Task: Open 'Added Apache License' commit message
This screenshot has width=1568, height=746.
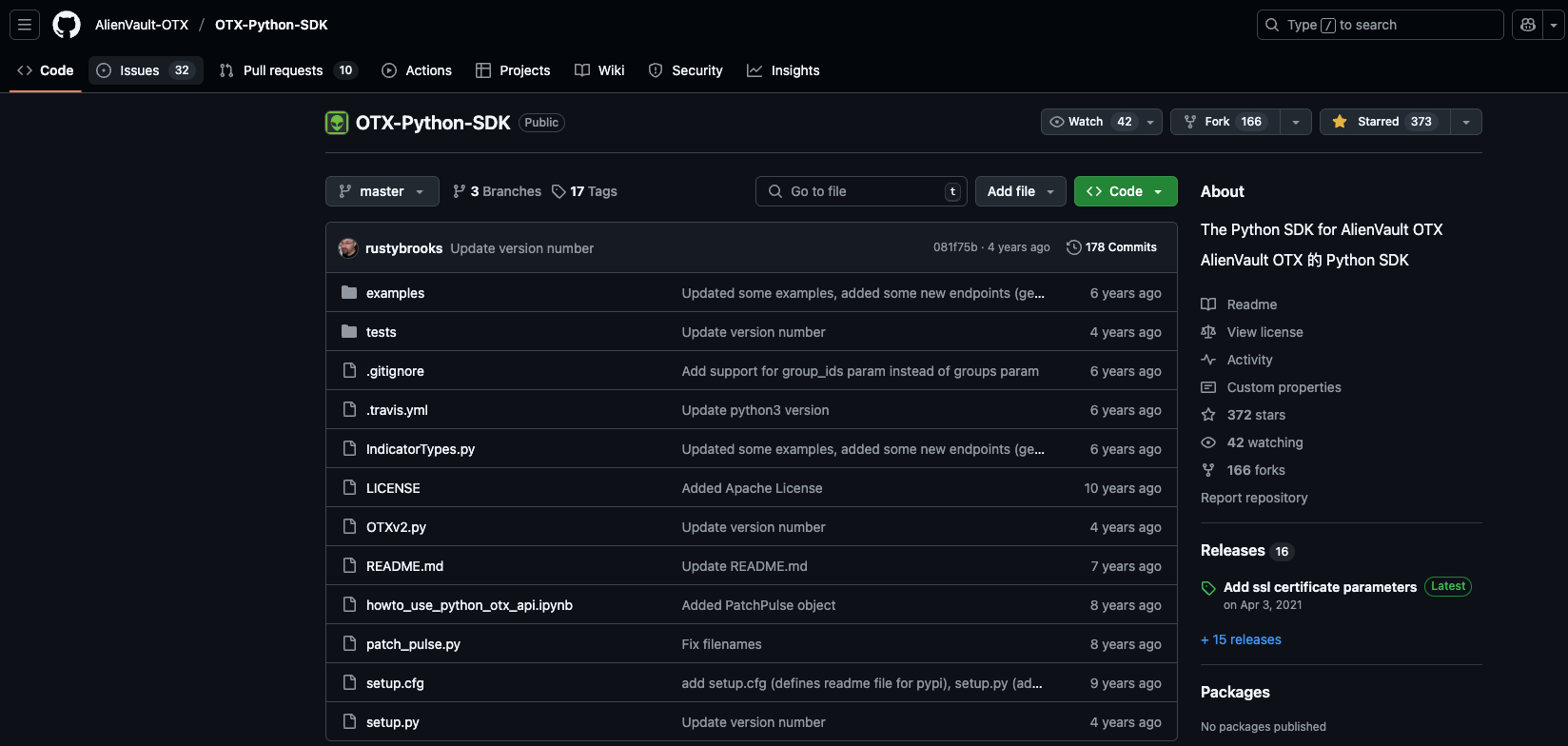Action: click(752, 488)
